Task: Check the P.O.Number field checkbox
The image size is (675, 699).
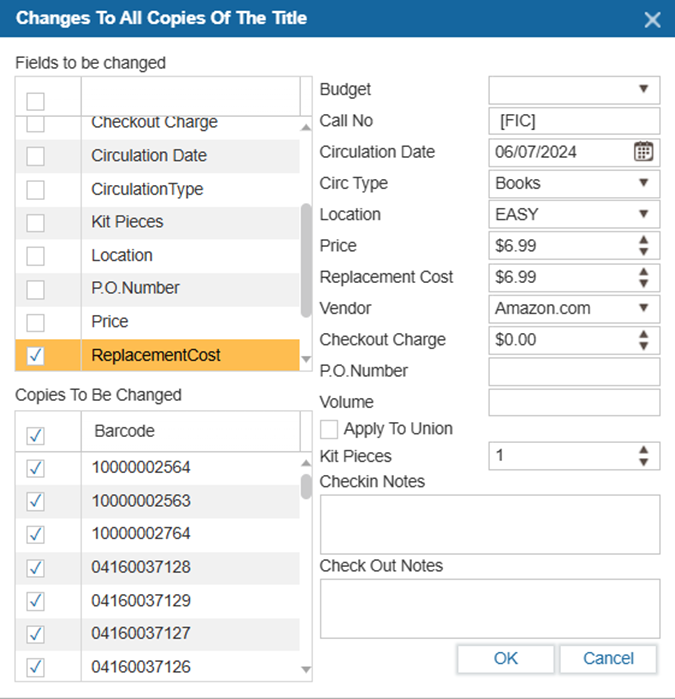Action: pyautogui.click(x=35, y=290)
